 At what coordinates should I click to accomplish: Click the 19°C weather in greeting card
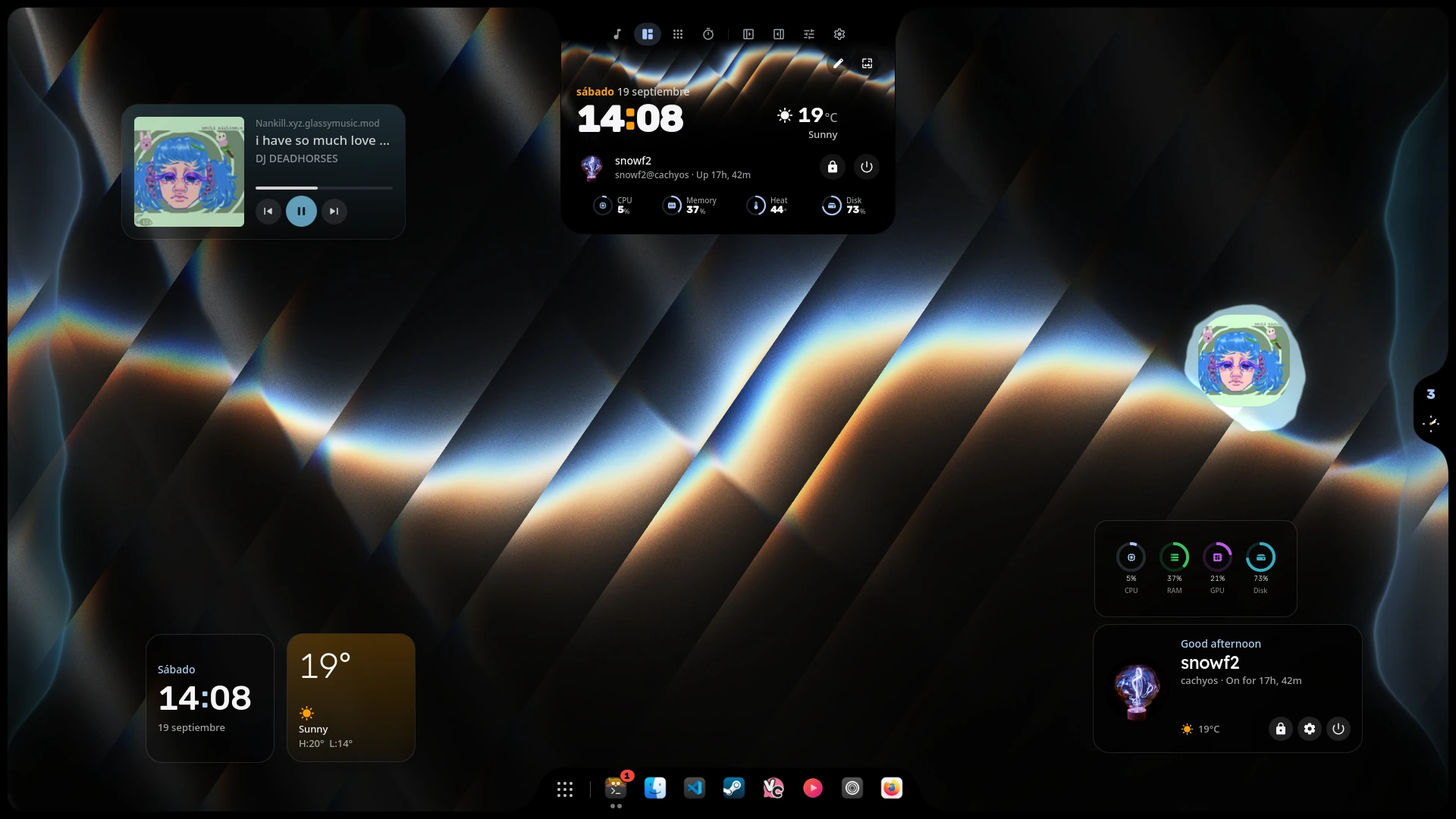[1200, 729]
